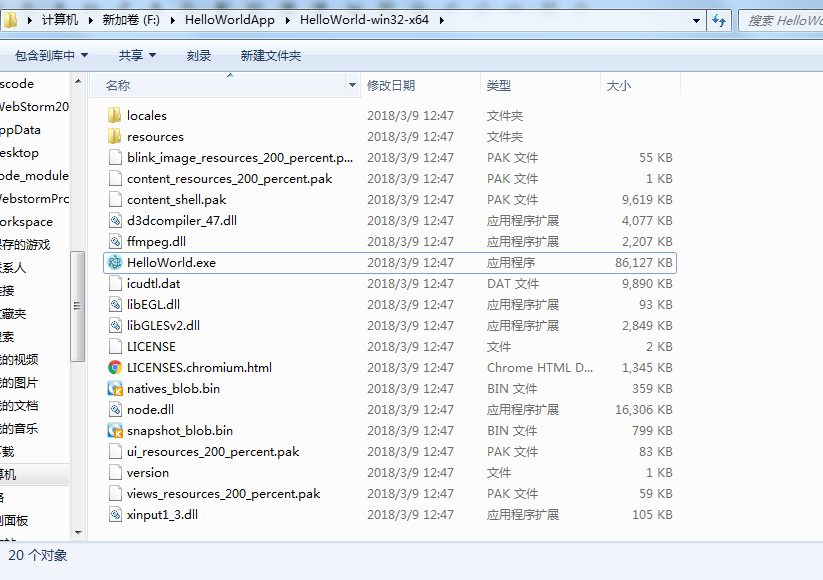823x580 pixels.
Task: Click the content_resources_200_percent.pak file icon
Action: 115,178
